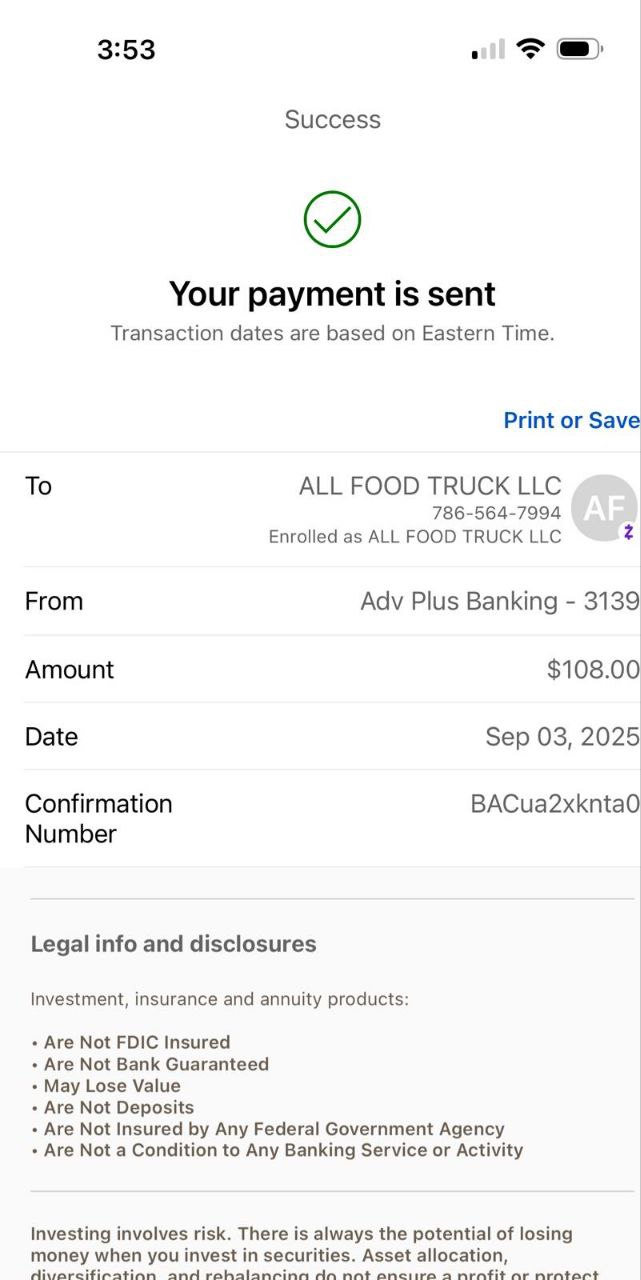Click the Print or Save link
This screenshot has width=641, height=1280.
(570, 420)
